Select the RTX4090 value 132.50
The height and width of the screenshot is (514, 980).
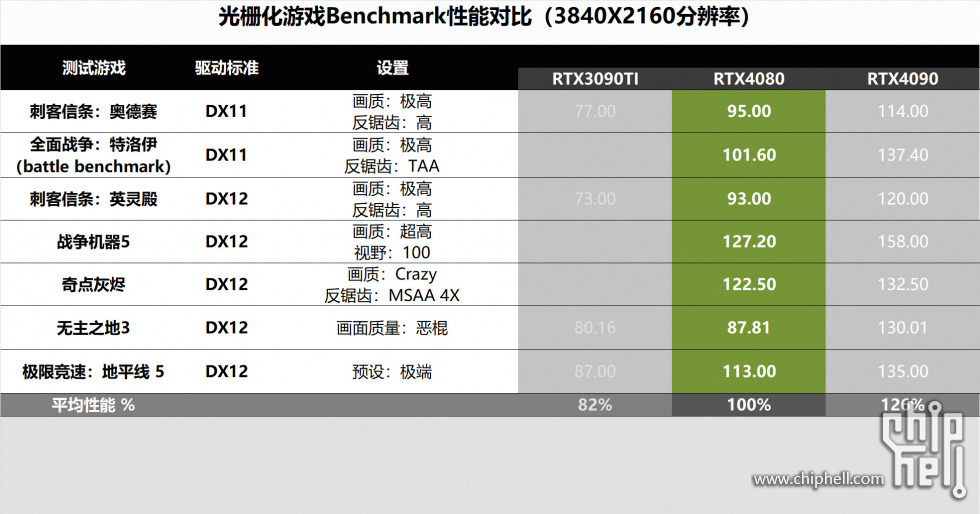(x=902, y=285)
